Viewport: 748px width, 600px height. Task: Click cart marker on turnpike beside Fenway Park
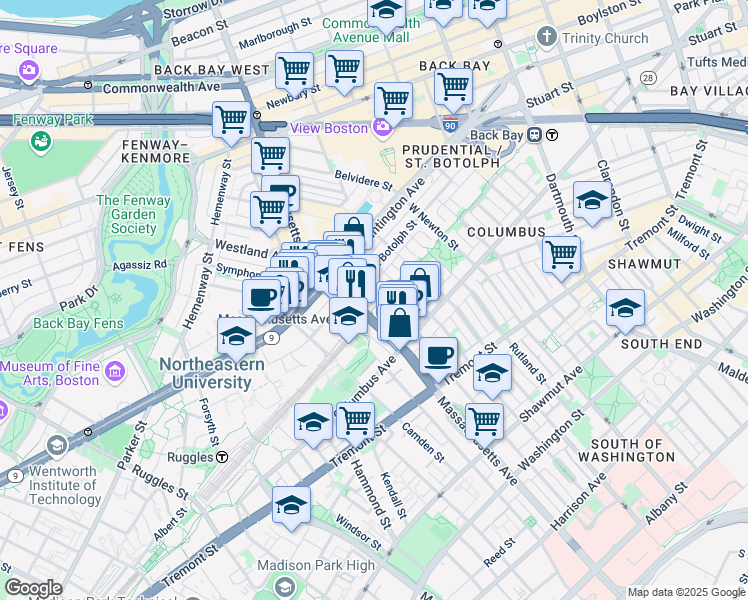tap(231, 122)
